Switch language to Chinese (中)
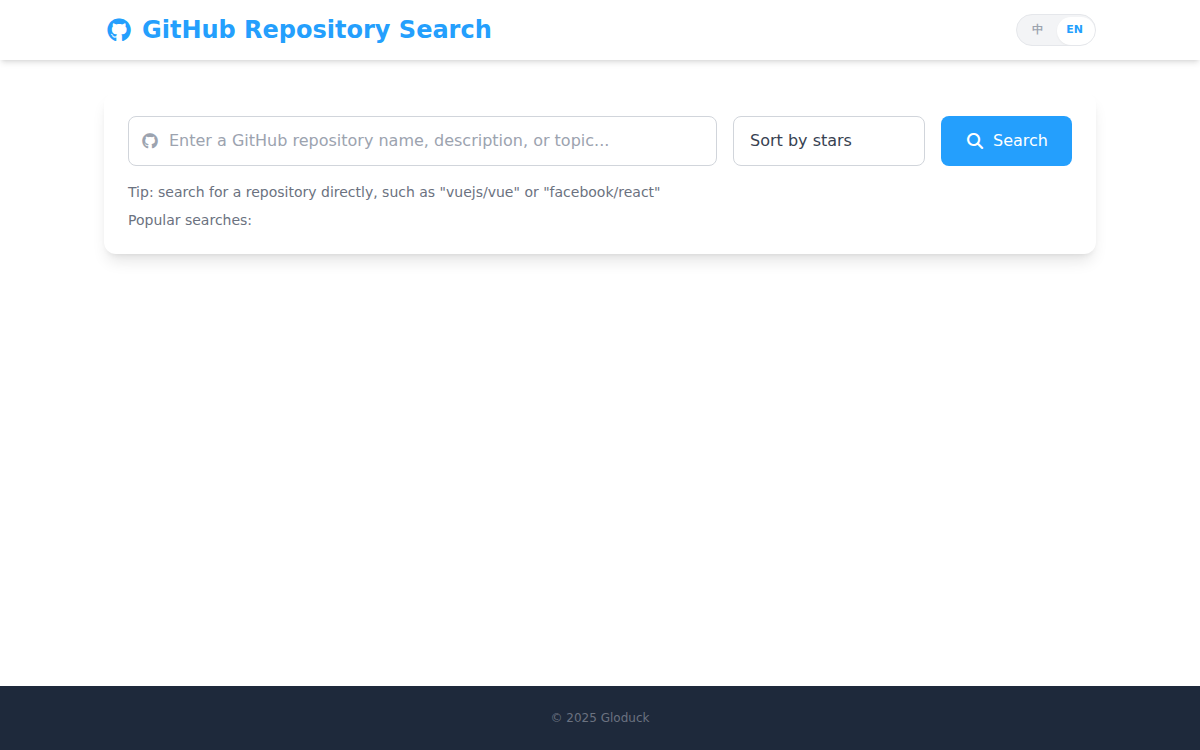The width and height of the screenshot is (1200, 750). tap(1038, 30)
